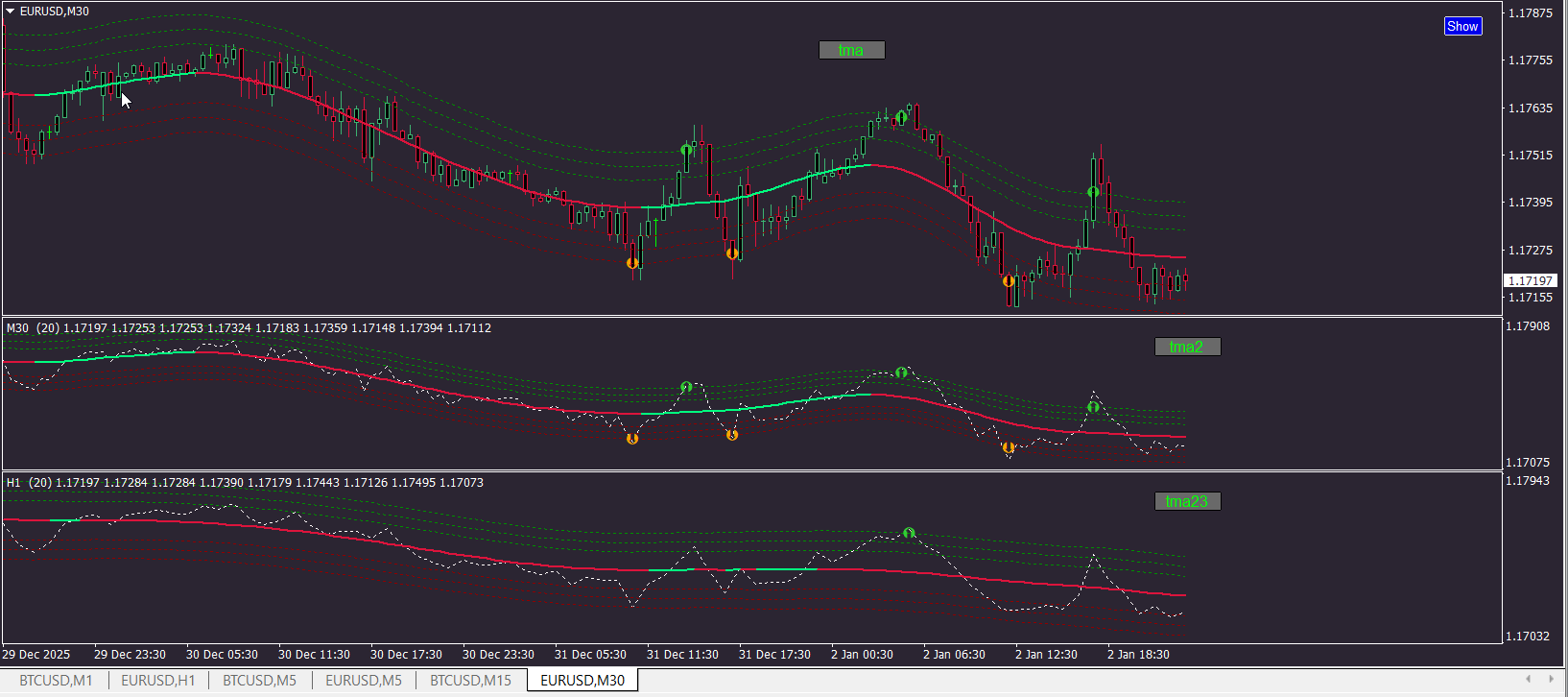Switch to the EURUSD,H1 chart tab
This screenshot has height=697, width=1568.
(x=158, y=680)
